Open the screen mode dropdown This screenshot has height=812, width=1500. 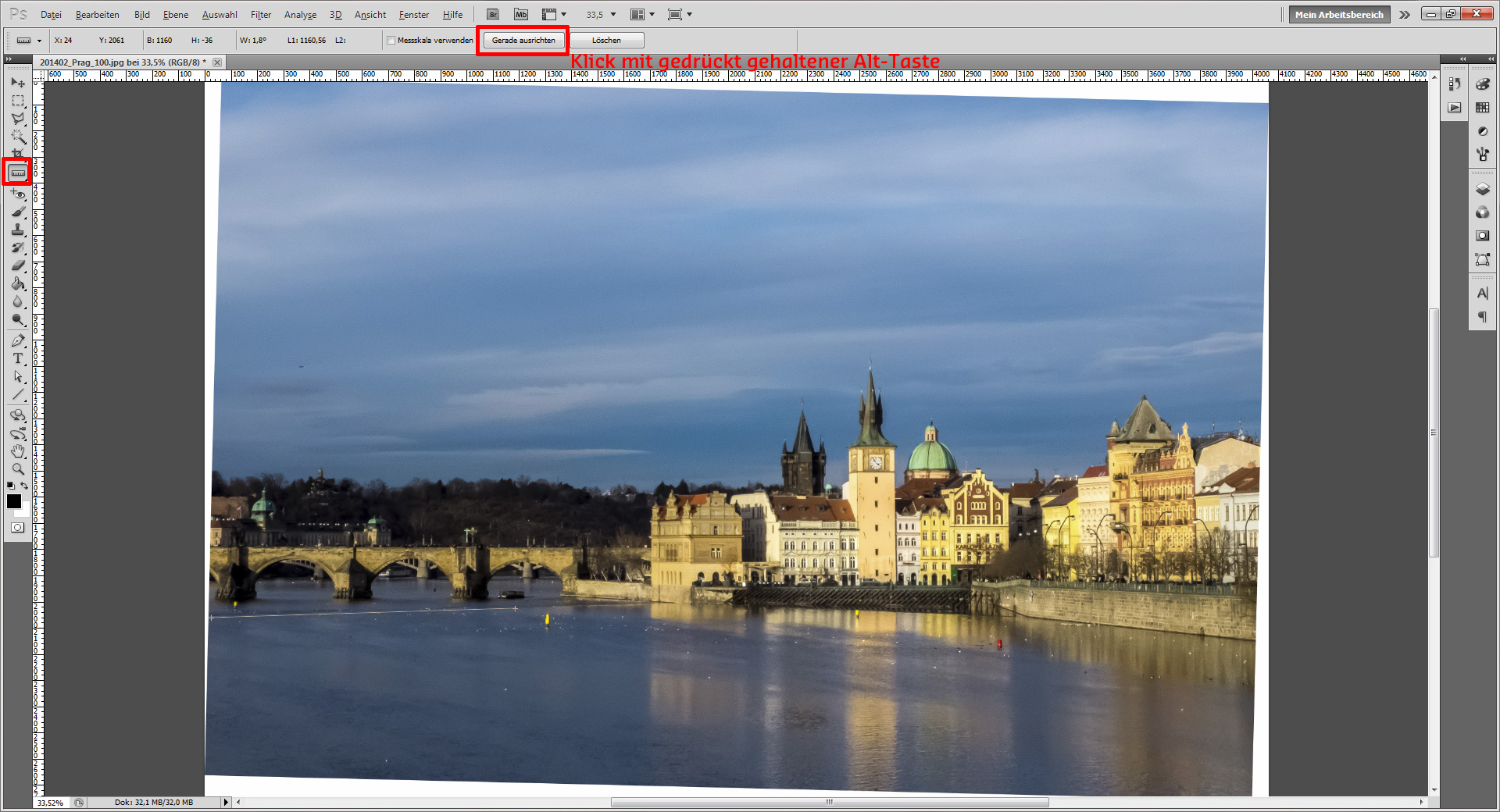tap(689, 14)
